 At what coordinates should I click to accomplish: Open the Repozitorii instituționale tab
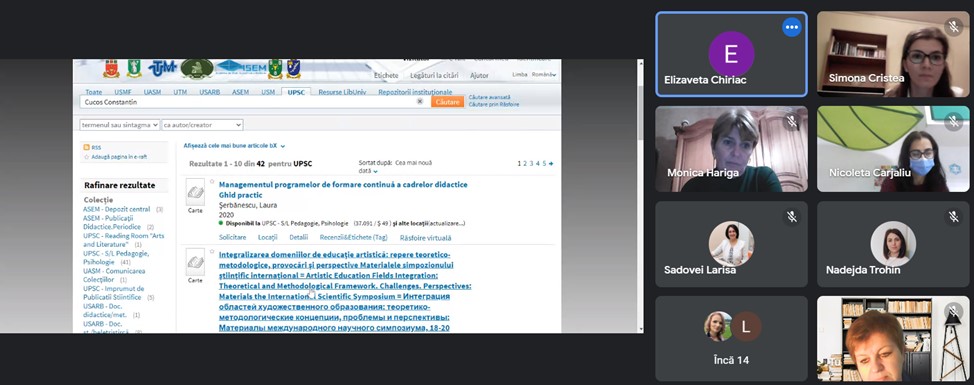pyautogui.click(x=415, y=92)
